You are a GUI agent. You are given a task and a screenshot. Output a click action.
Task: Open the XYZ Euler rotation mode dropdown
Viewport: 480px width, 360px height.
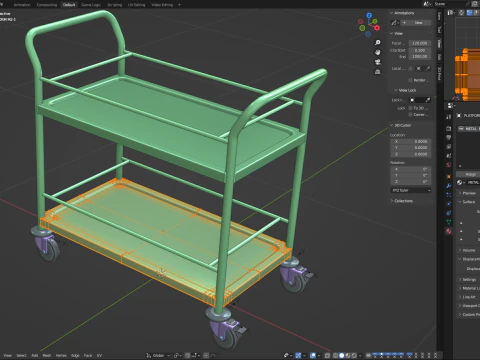point(411,190)
